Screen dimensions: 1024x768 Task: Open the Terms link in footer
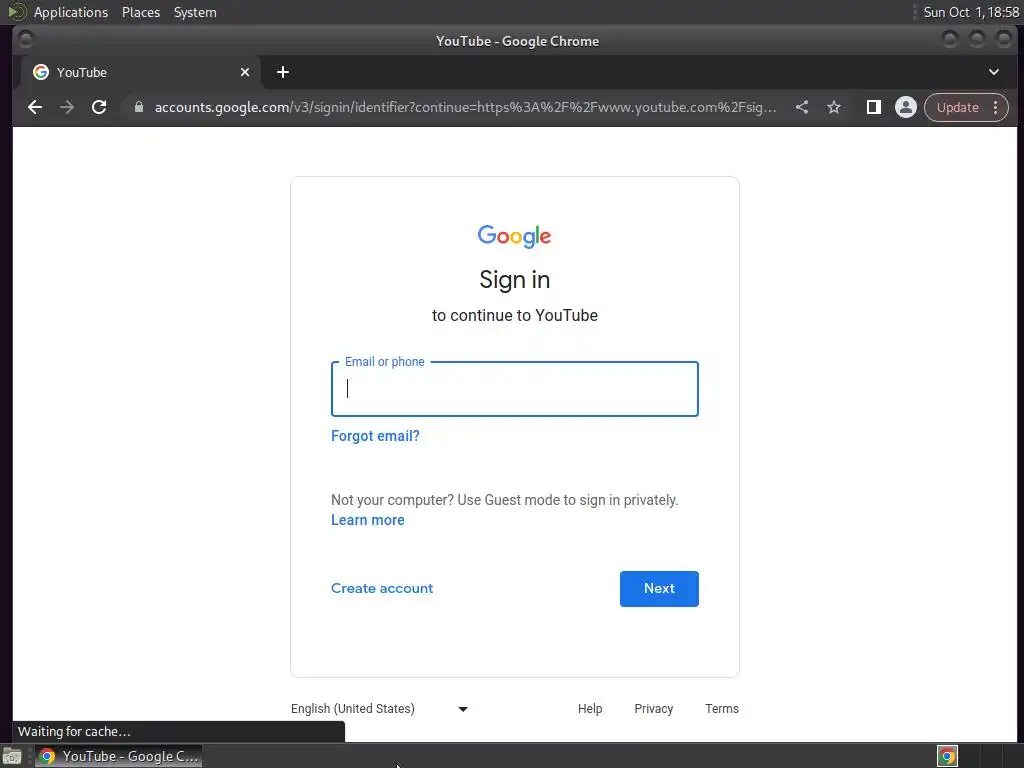(722, 709)
